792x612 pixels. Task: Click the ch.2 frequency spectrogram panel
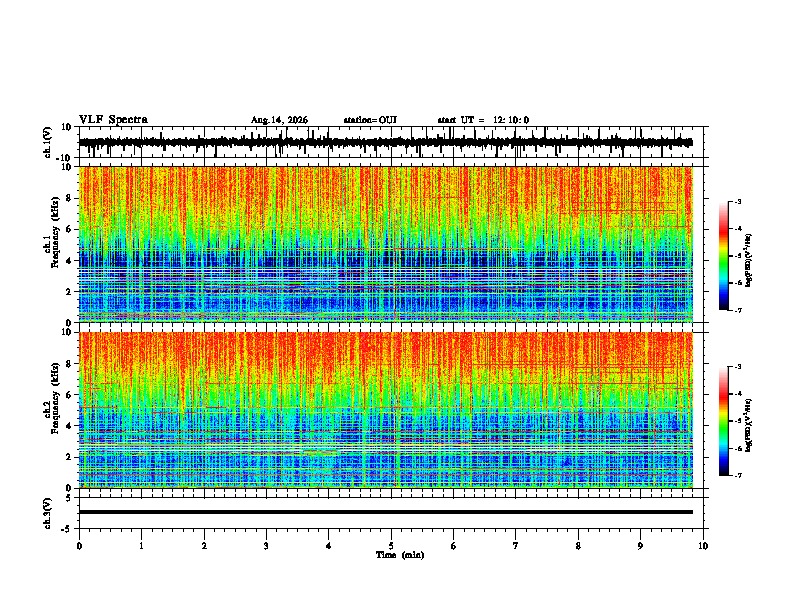click(x=385, y=410)
